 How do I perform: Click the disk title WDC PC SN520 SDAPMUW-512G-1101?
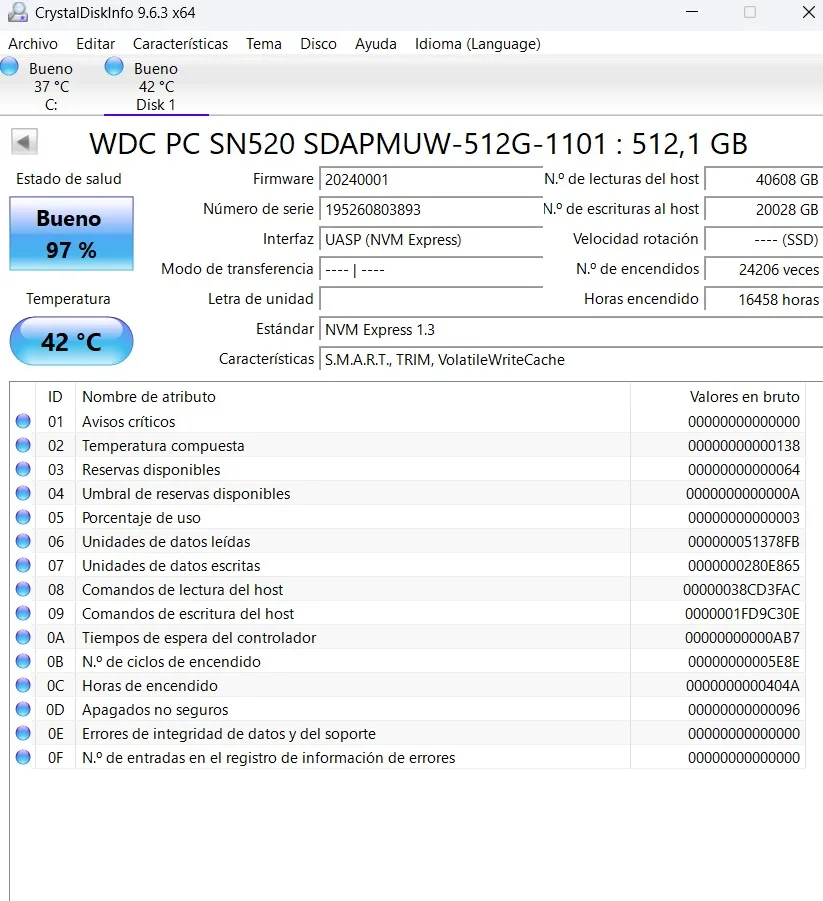[x=348, y=144]
